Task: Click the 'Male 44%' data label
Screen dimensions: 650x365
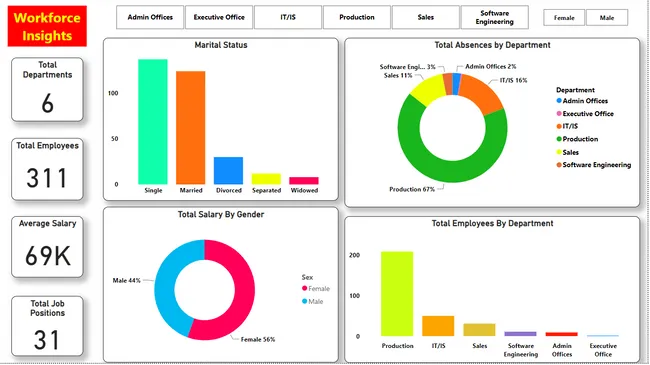Action: tap(126, 280)
